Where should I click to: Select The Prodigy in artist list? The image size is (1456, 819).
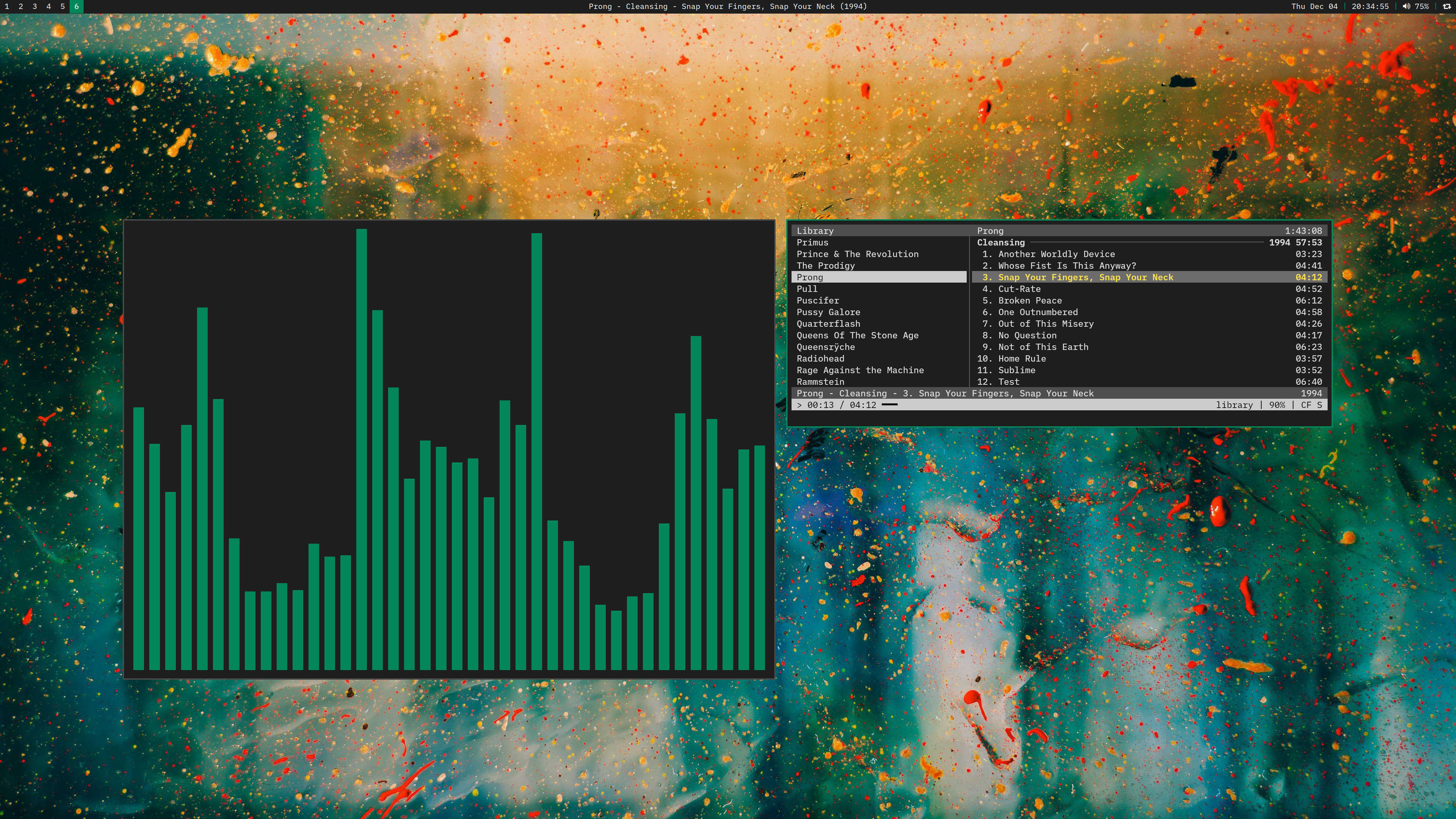825,266
